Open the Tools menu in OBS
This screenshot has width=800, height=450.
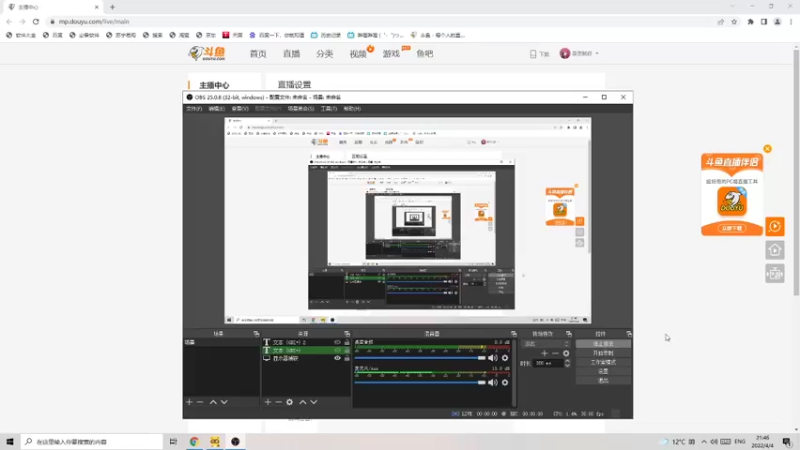click(329, 109)
